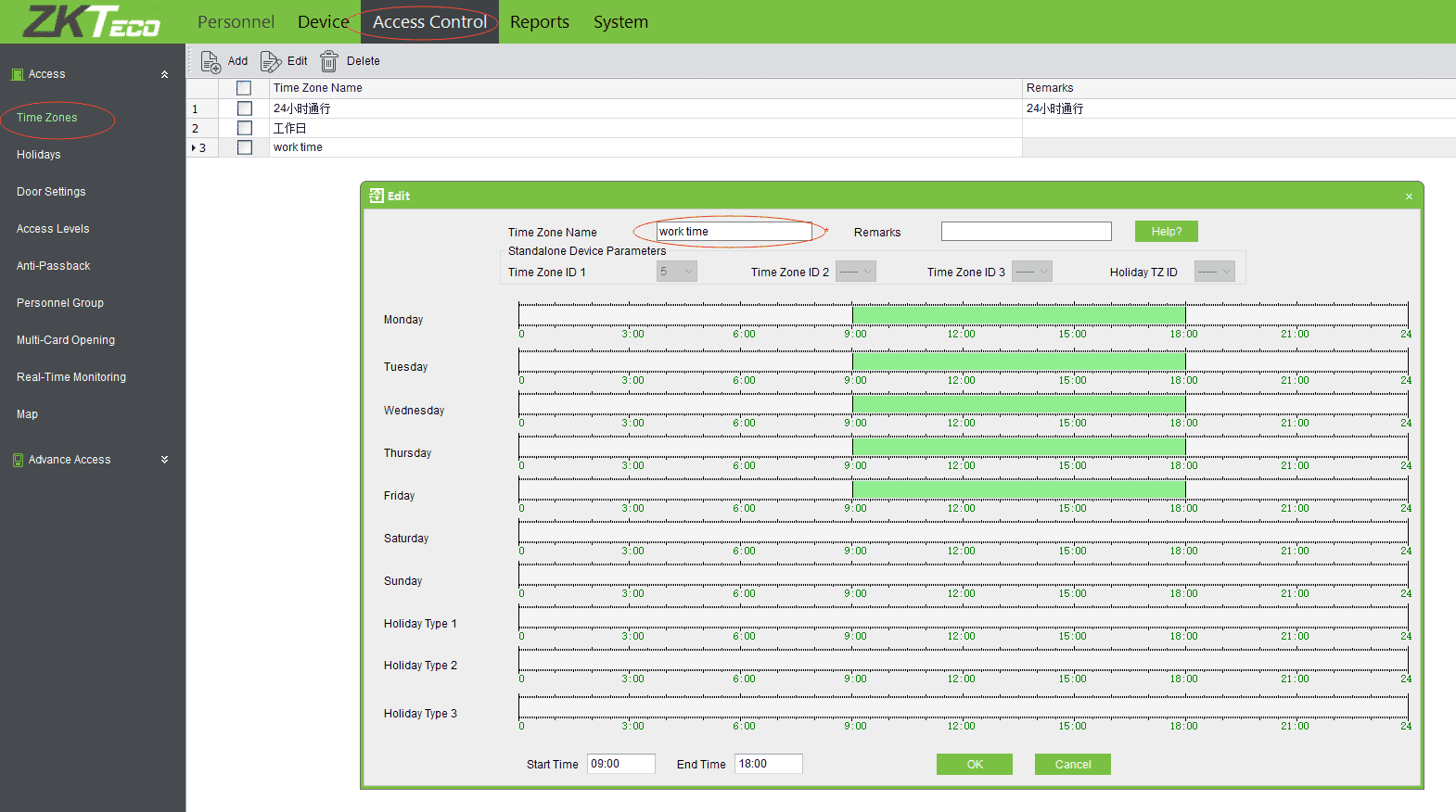Open the Personnel menu tab
Screen dimensions: 1456x812
236,21
